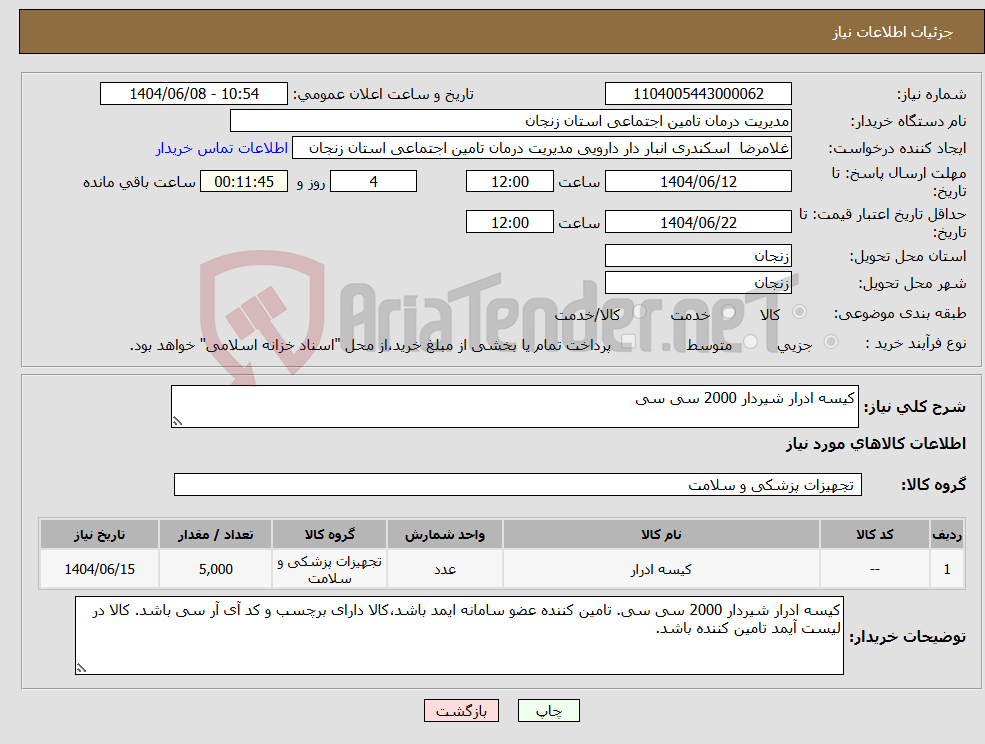Select the کالا/خدمت radio button

(639, 312)
